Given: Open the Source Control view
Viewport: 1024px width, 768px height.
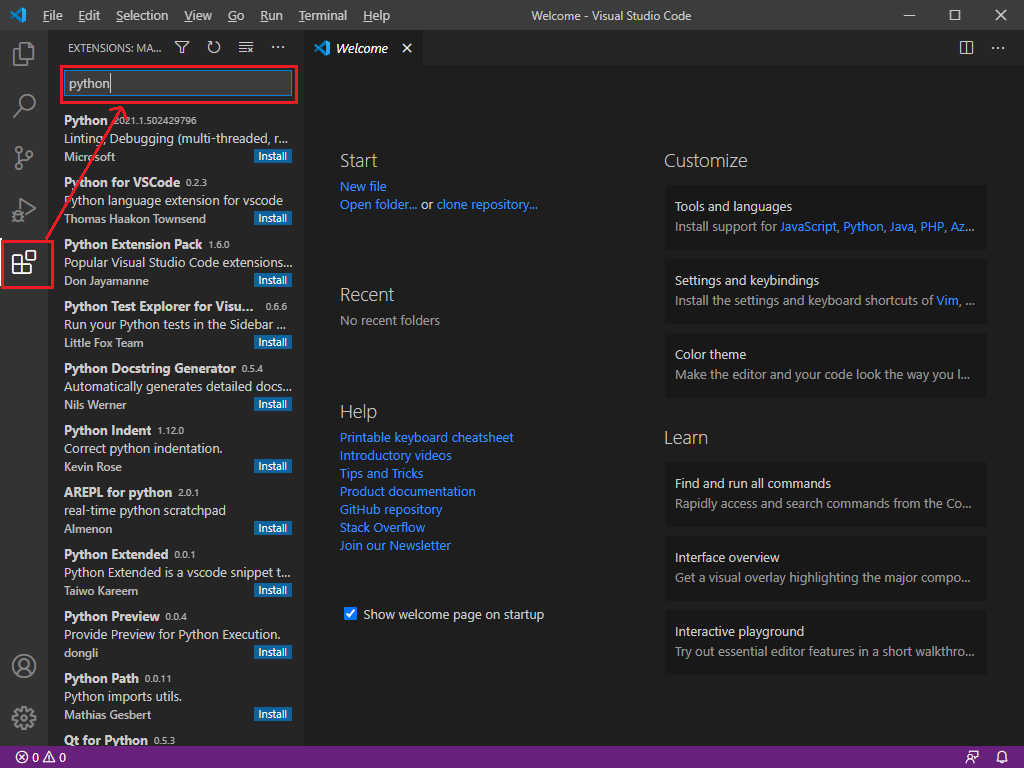Looking at the screenshot, I should coord(24,157).
